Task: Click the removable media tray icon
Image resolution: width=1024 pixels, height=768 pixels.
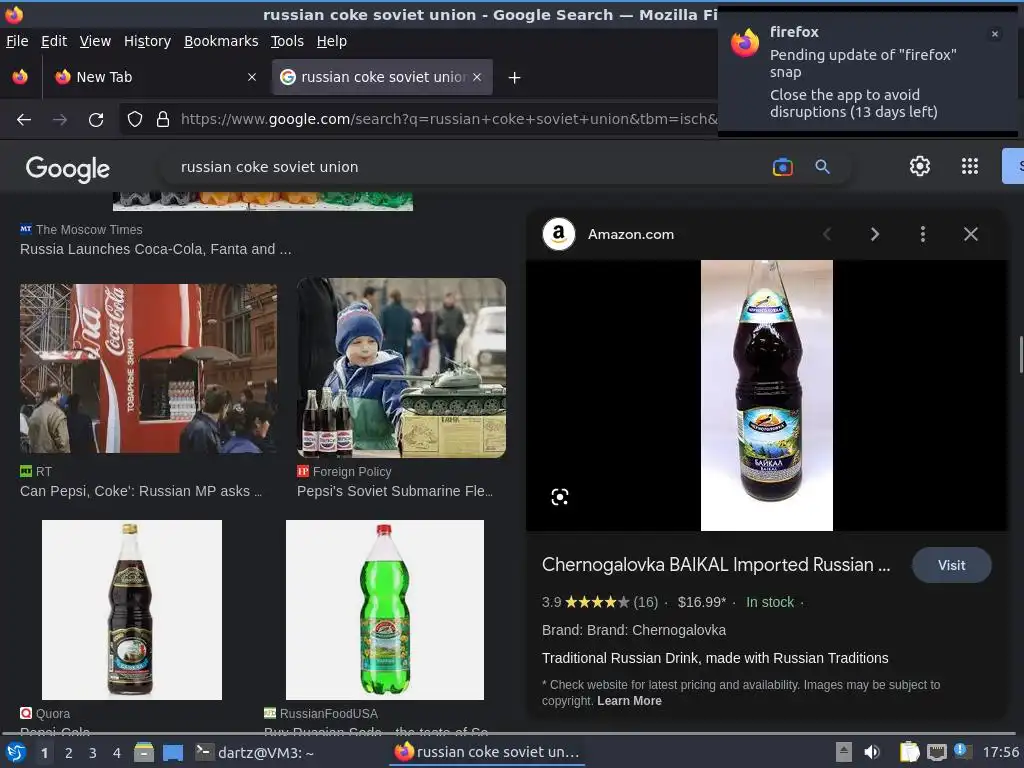Action: point(844,752)
